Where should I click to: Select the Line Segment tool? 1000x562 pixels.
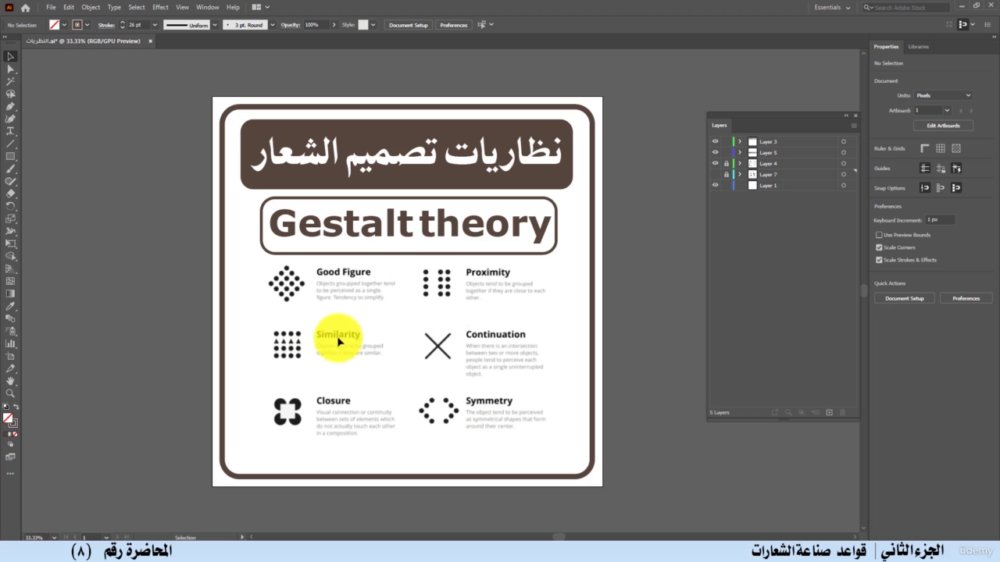(x=10, y=144)
